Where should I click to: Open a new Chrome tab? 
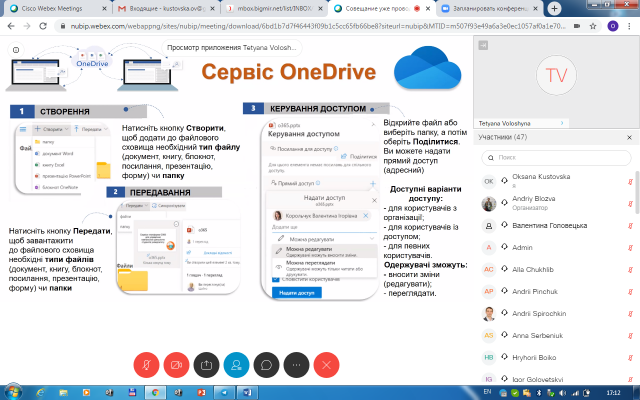(x=554, y=9)
